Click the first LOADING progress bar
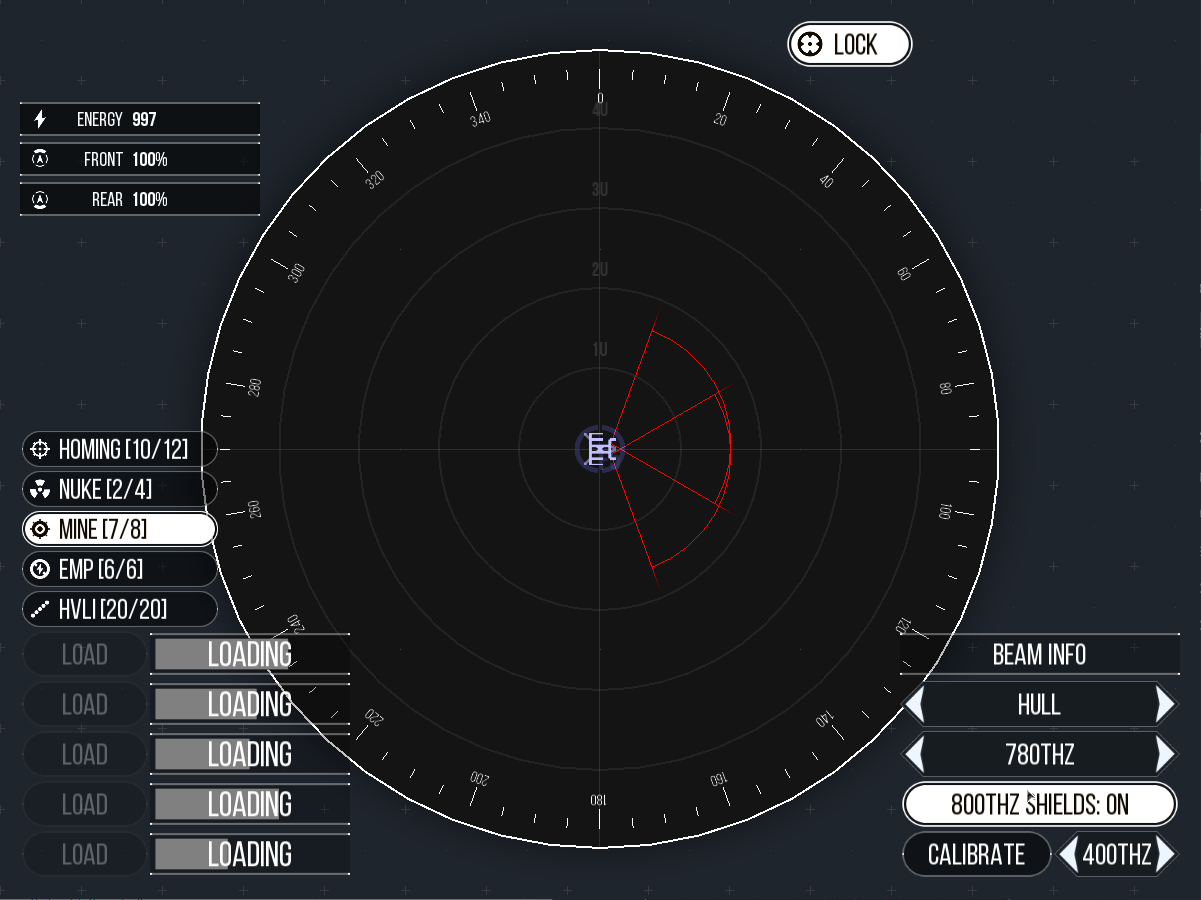 [249, 654]
